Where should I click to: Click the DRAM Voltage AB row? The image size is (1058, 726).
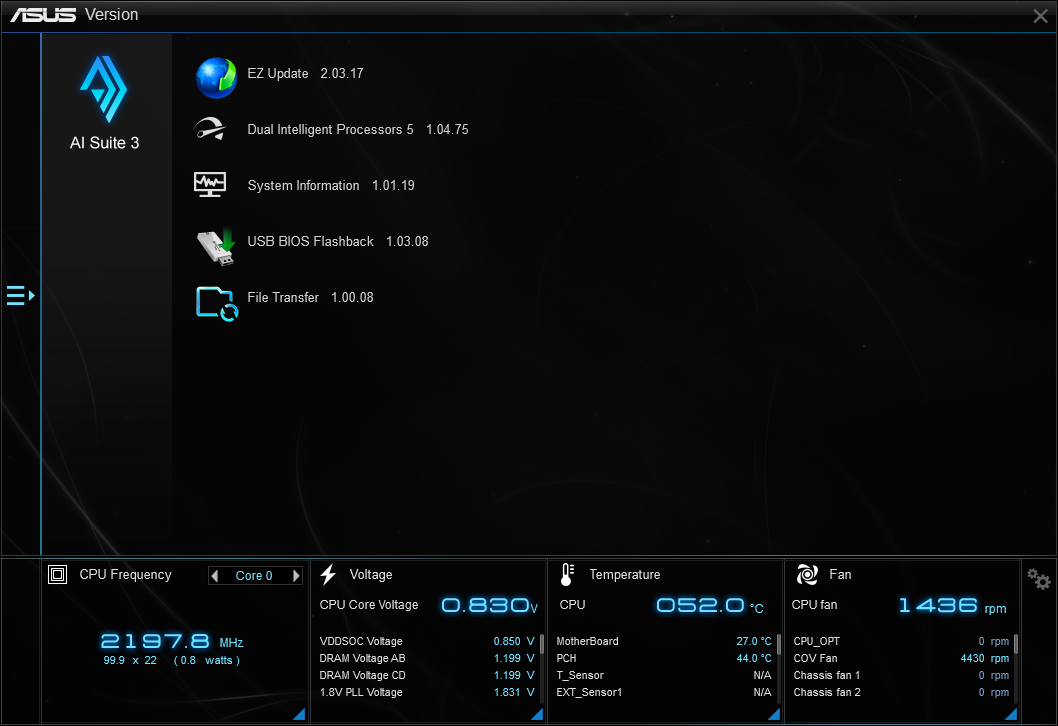click(x=426, y=658)
